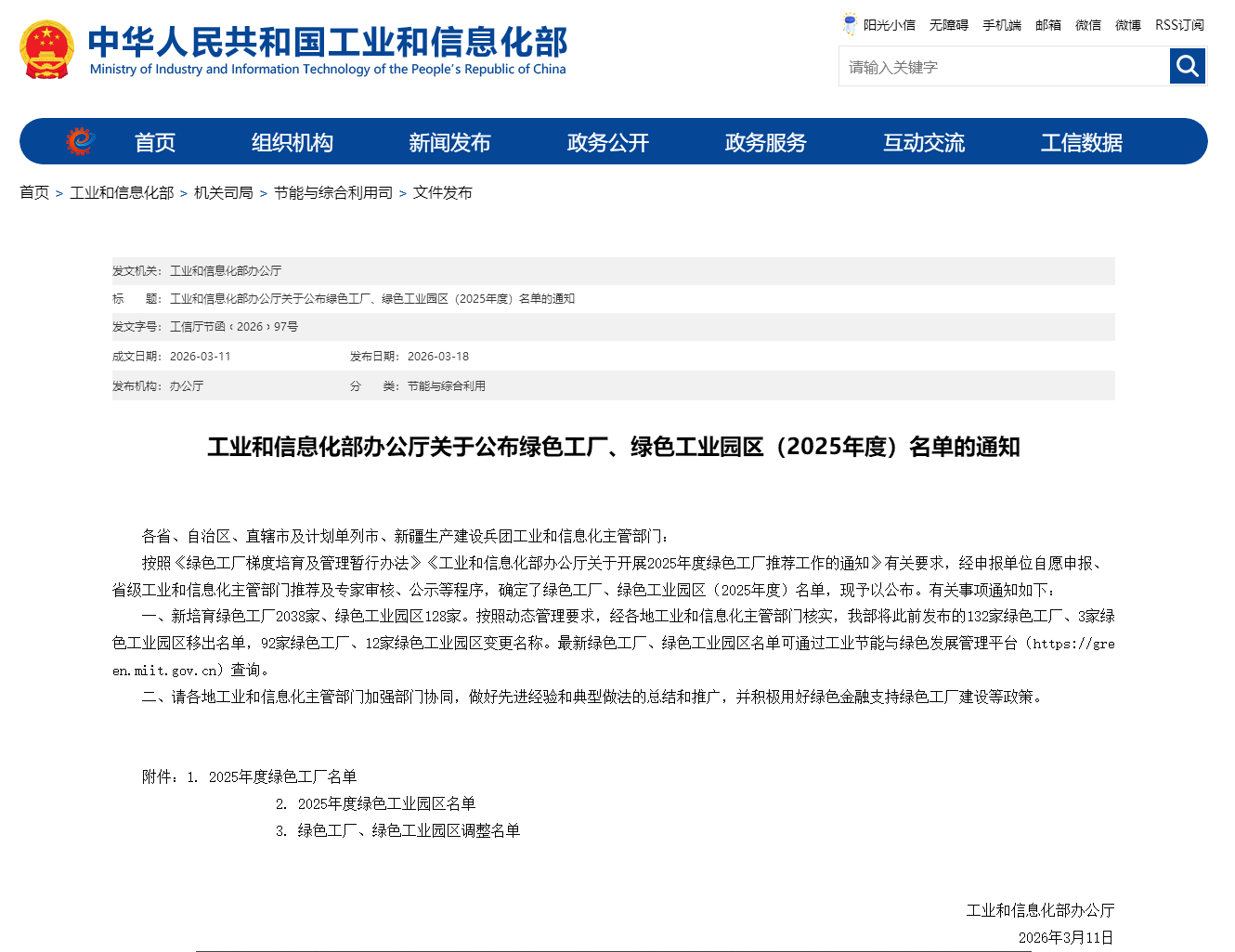Click the MIIT national emblem logo
Viewport: 1235px width, 952px height.
45,49
